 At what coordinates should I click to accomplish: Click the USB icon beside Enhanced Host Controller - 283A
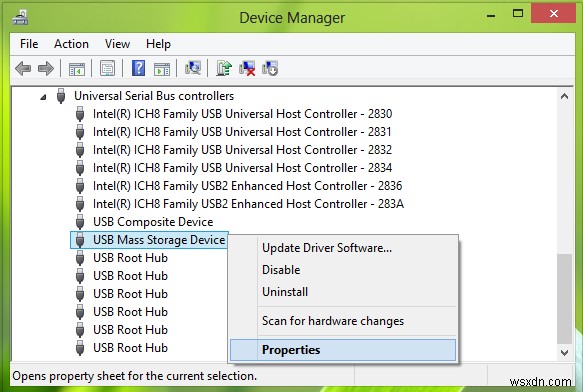(80, 204)
